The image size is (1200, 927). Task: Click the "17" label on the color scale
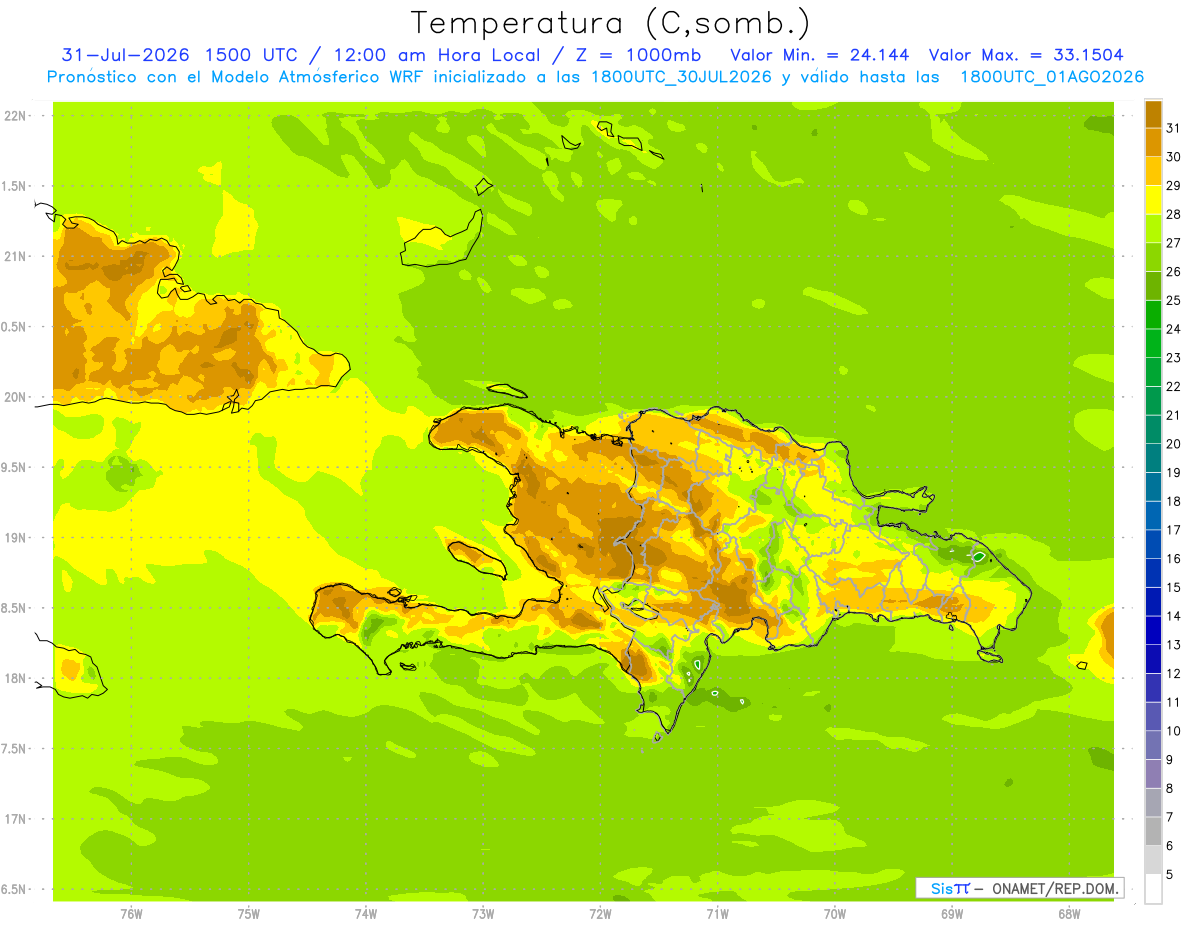point(1174,530)
